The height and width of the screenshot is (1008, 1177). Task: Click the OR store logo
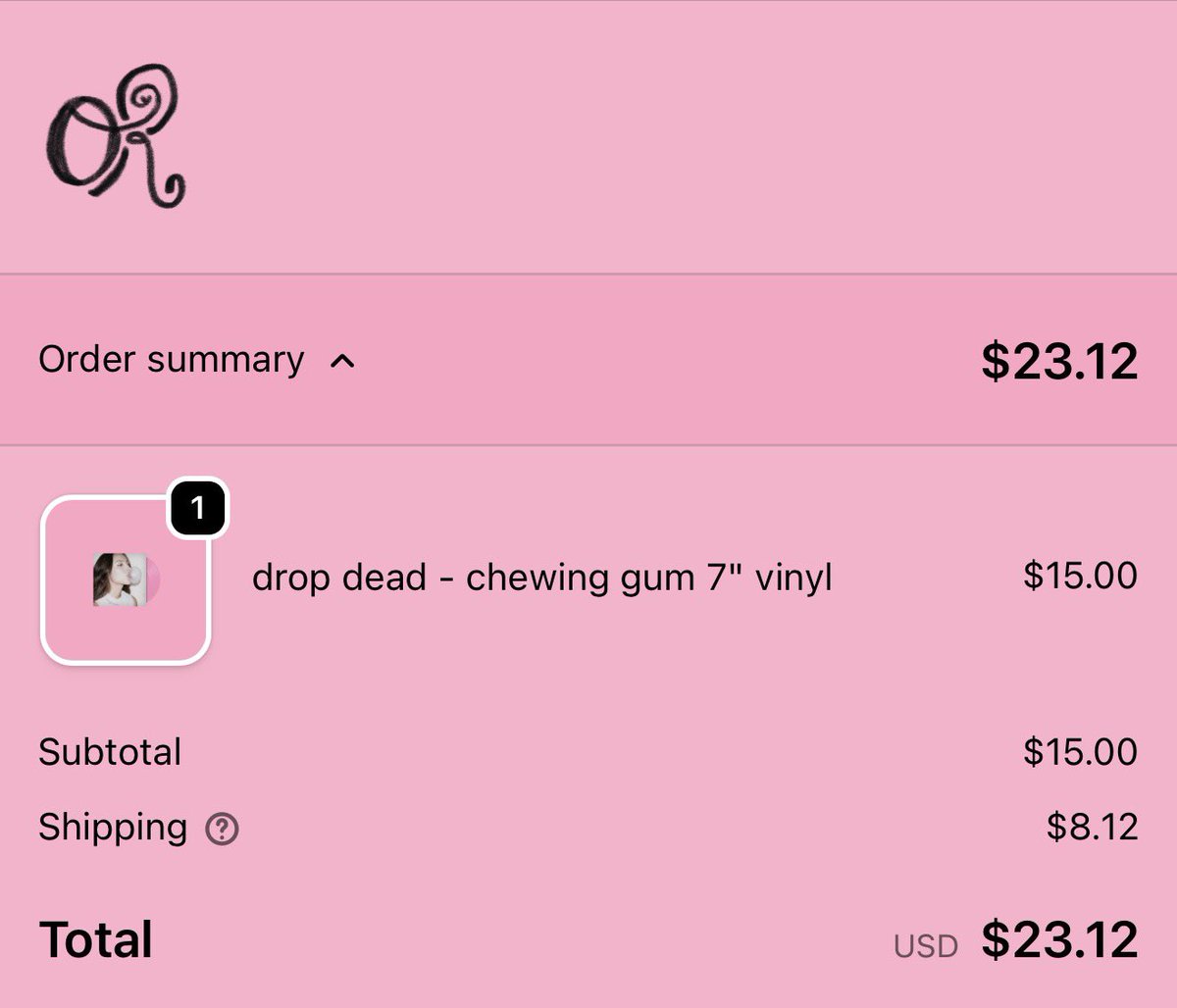[117, 136]
